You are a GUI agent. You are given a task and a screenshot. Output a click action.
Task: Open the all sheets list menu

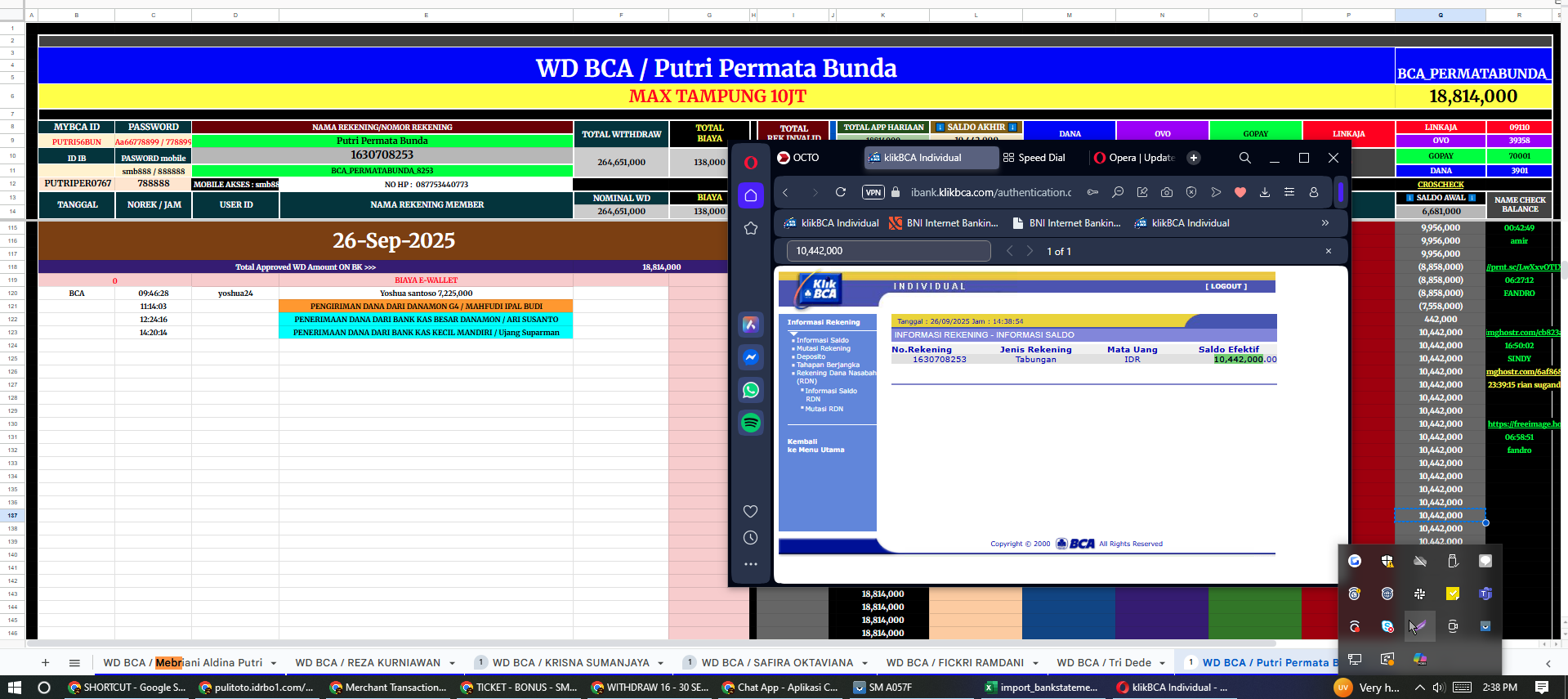coord(74,663)
